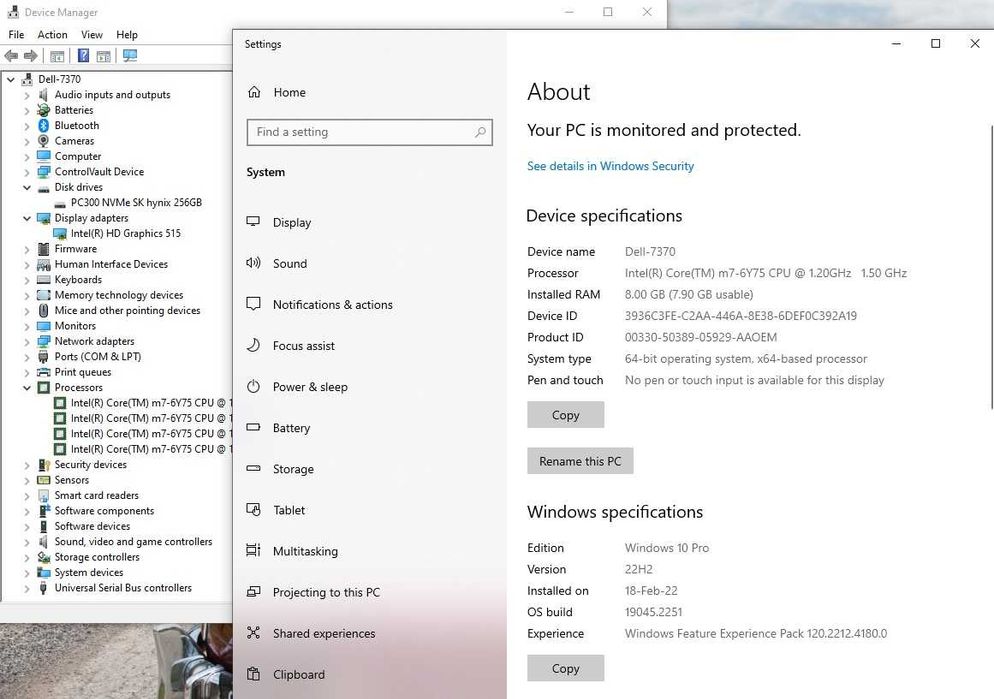Select Ports (COM & LPT) in tree

(x=98, y=357)
